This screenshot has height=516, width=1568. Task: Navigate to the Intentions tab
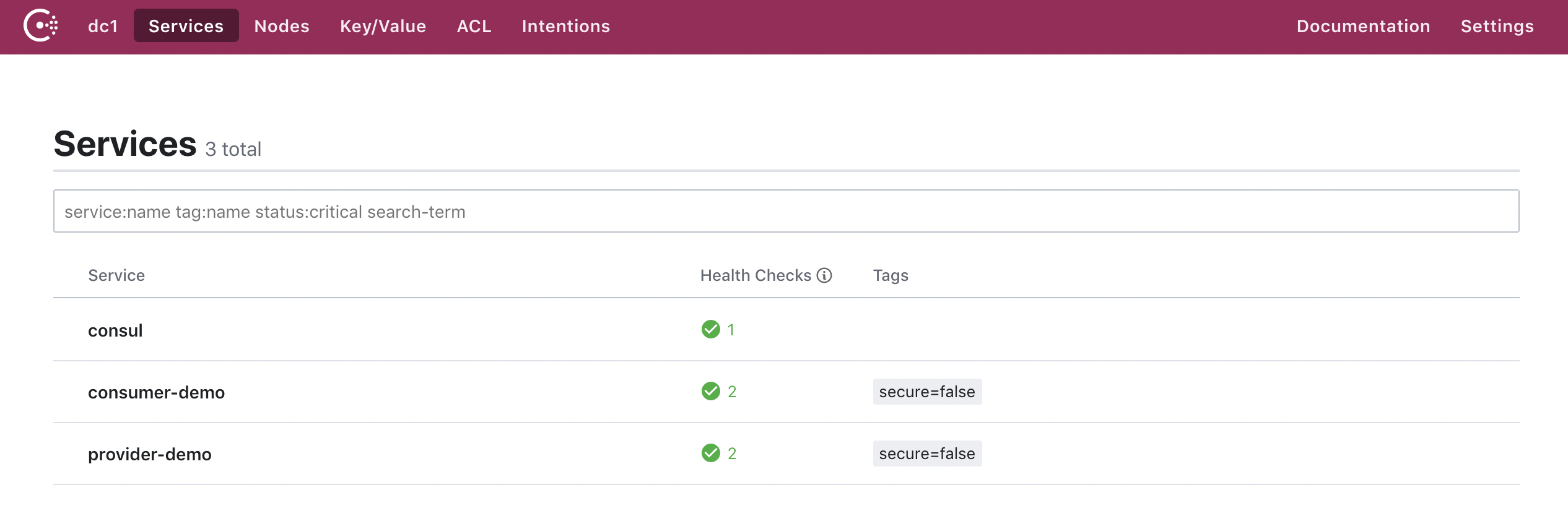point(566,26)
